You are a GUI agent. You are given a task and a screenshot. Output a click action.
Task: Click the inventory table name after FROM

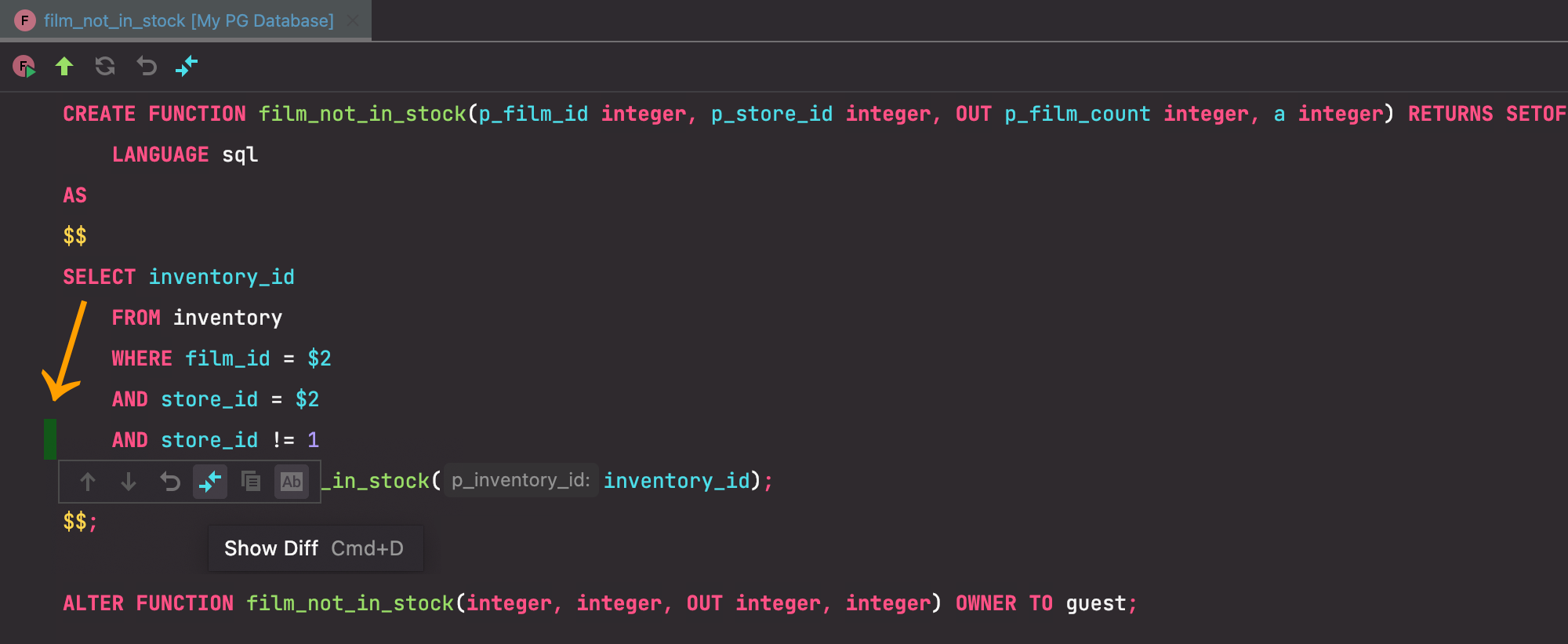click(227, 318)
